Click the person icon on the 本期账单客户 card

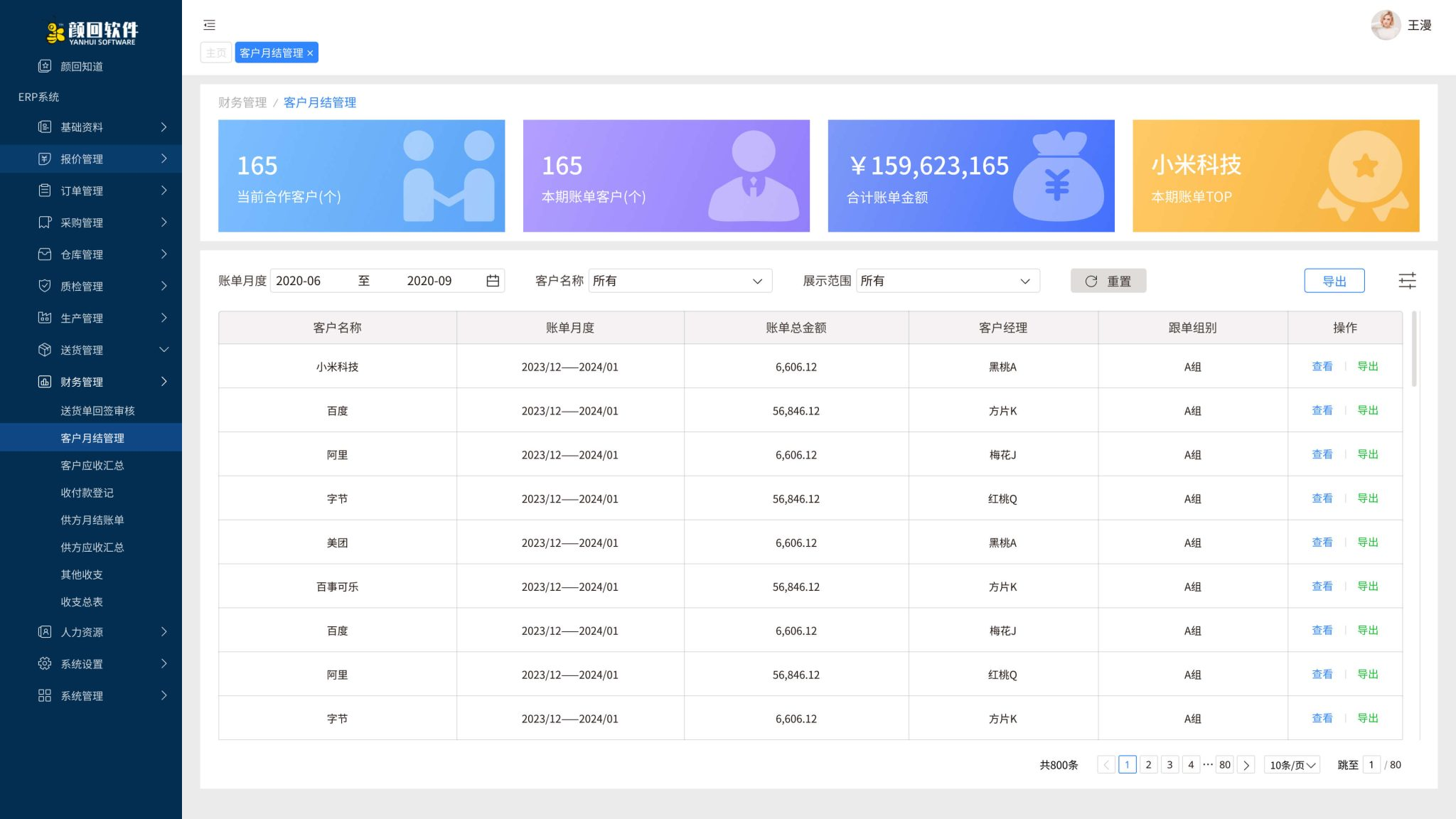pyautogui.click(x=754, y=176)
